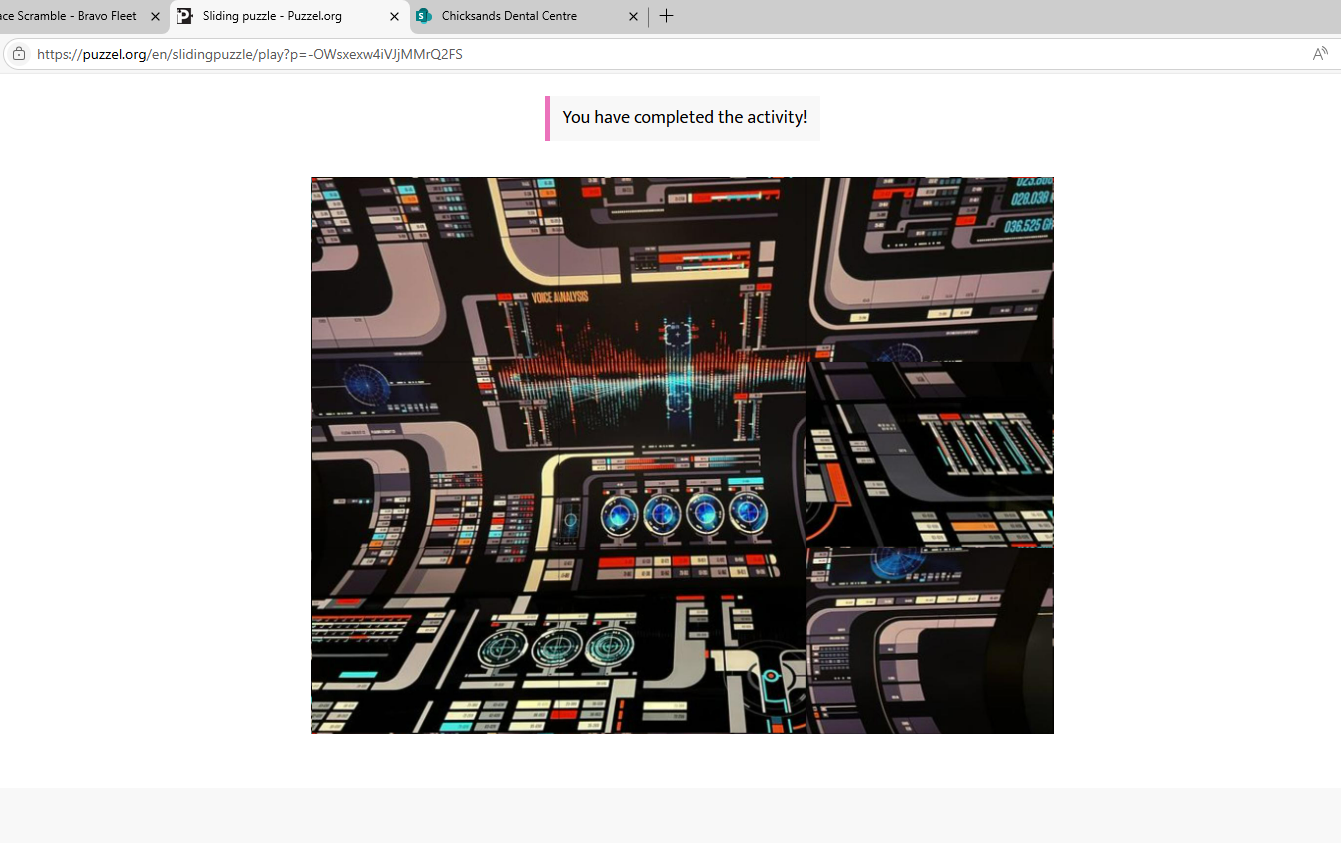Click the 'You have completed the activity!' message

[684, 118]
